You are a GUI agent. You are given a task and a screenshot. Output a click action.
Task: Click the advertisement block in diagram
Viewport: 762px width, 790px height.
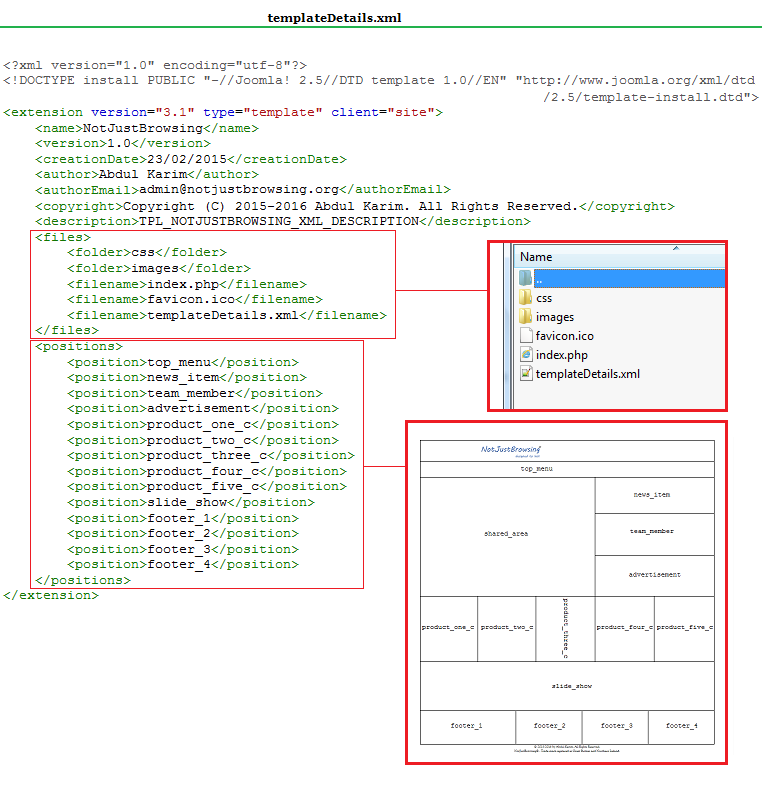(x=655, y=575)
